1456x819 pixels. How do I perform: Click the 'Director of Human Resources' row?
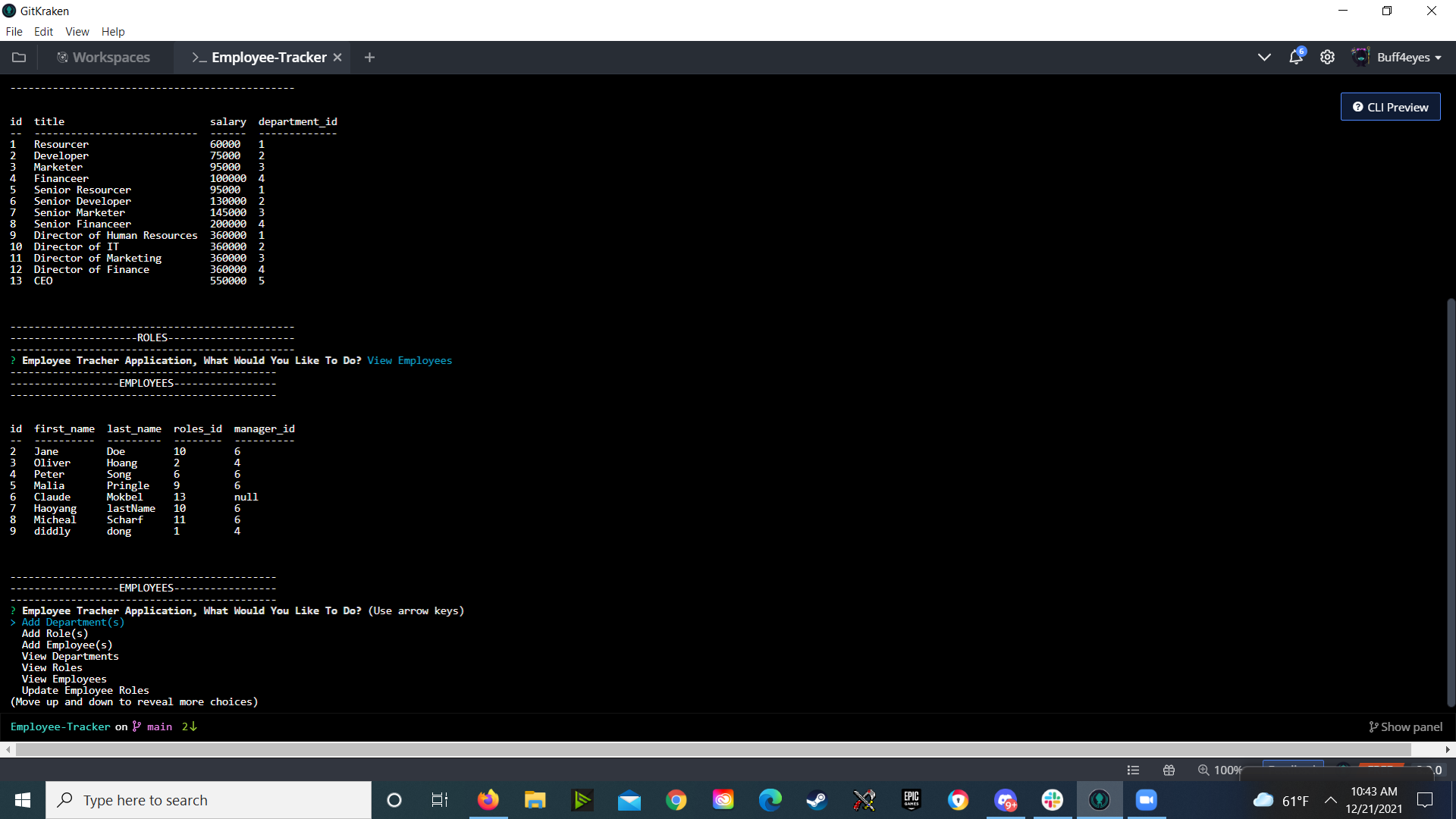click(137, 235)
